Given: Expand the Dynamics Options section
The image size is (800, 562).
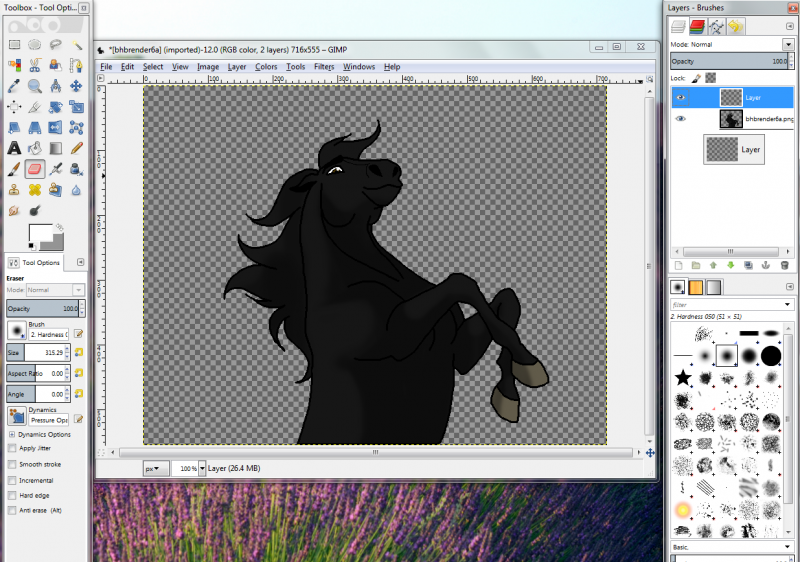Looking at the screenshot, I should click(x=12, y=435).
